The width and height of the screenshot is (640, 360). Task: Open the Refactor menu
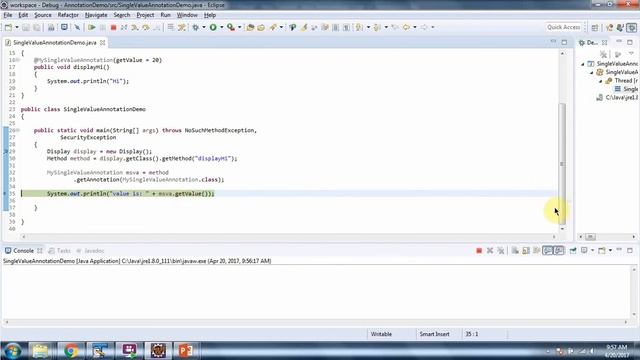pyautogui.click(x=68, y=15)
